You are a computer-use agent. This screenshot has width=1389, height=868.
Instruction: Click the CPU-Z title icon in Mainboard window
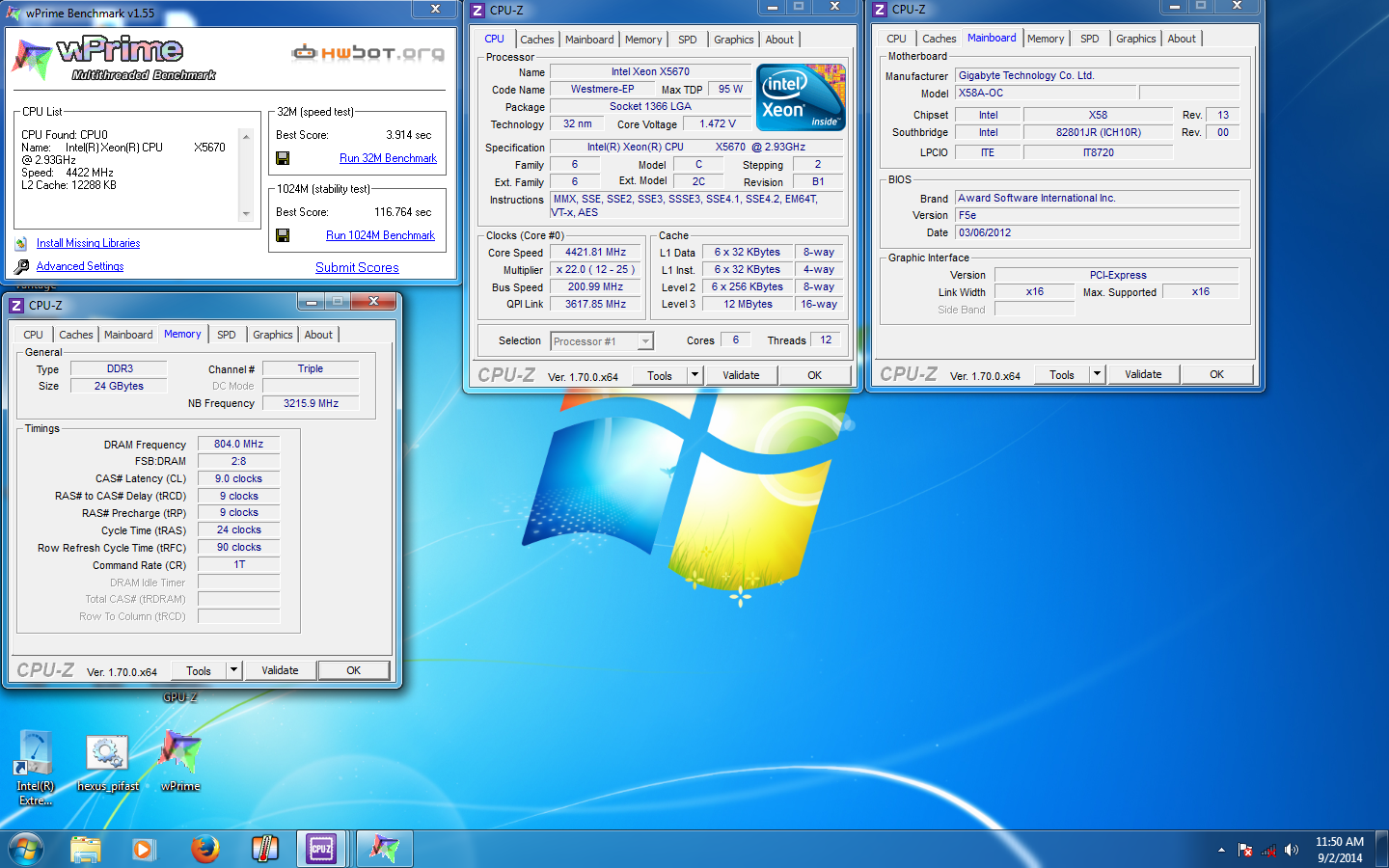(x=880, y=10)
